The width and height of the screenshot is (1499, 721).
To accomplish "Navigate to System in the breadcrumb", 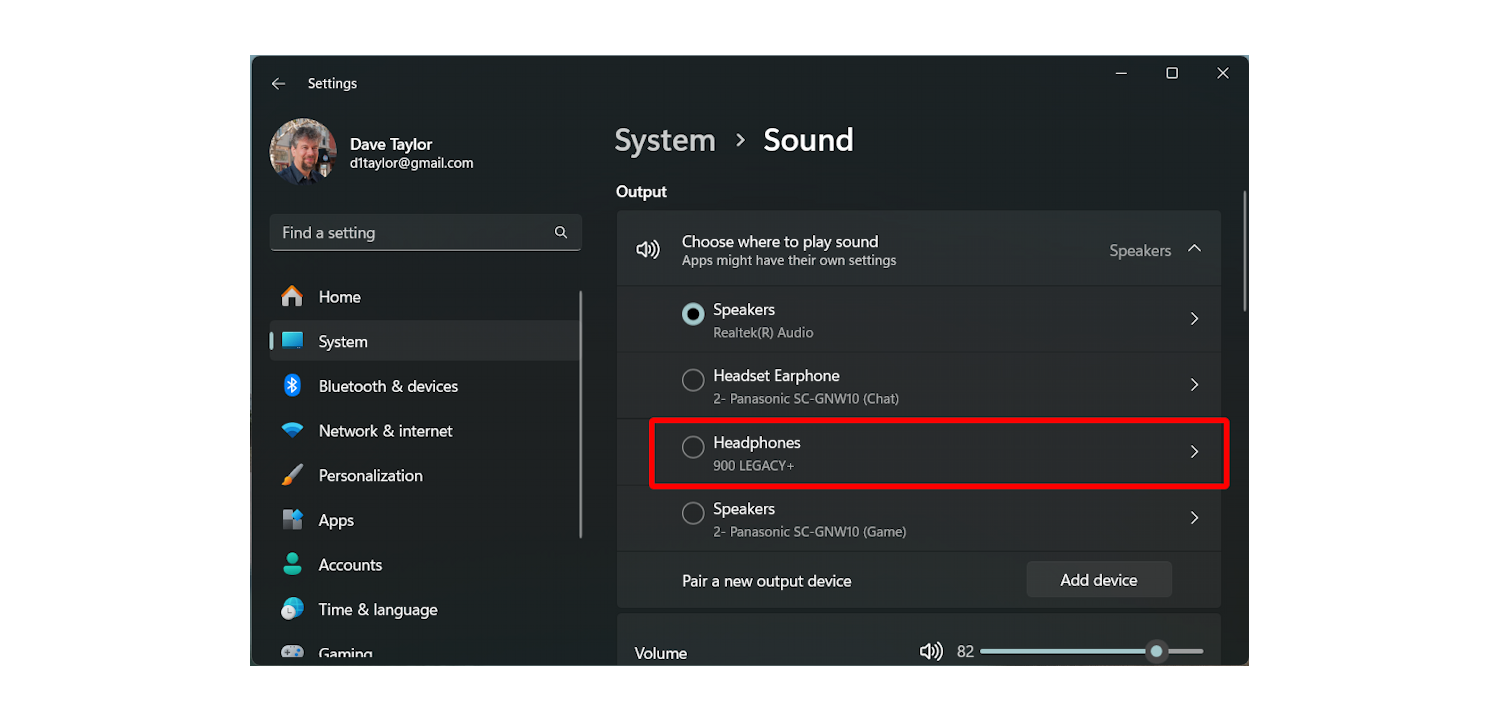I will click(x=664, y=140).
